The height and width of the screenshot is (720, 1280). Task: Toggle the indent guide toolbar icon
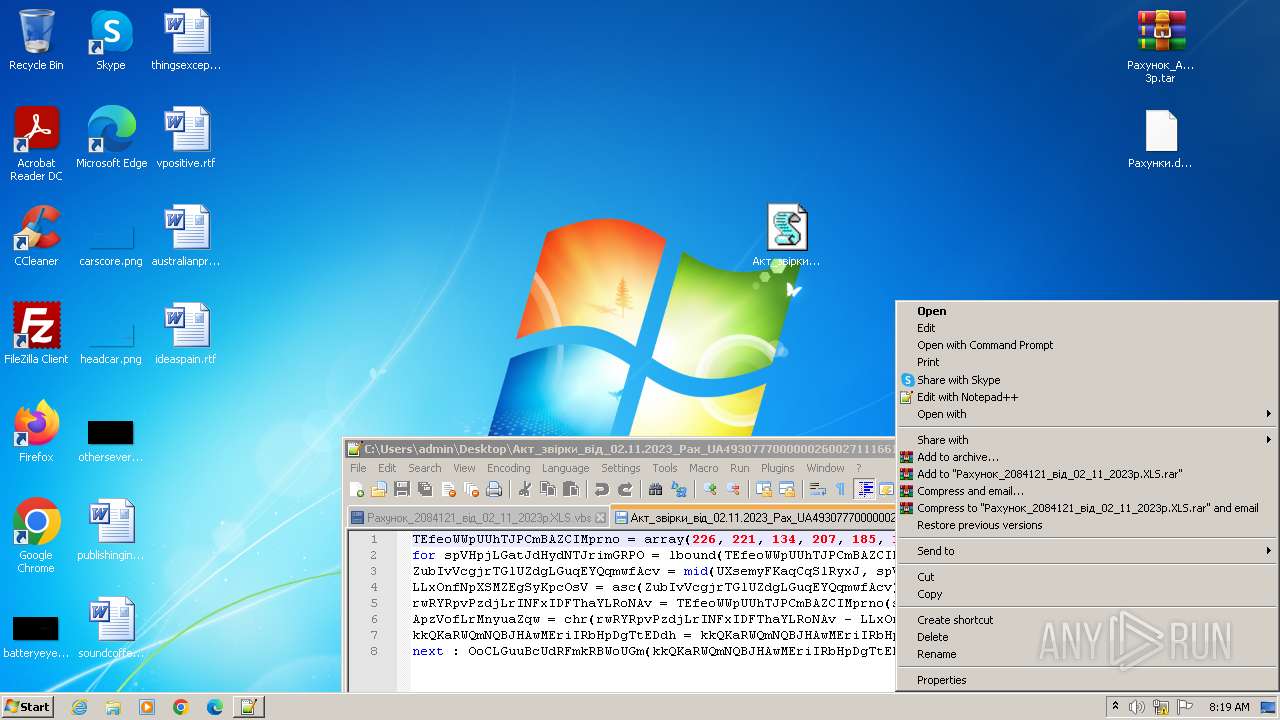point(864,489)
